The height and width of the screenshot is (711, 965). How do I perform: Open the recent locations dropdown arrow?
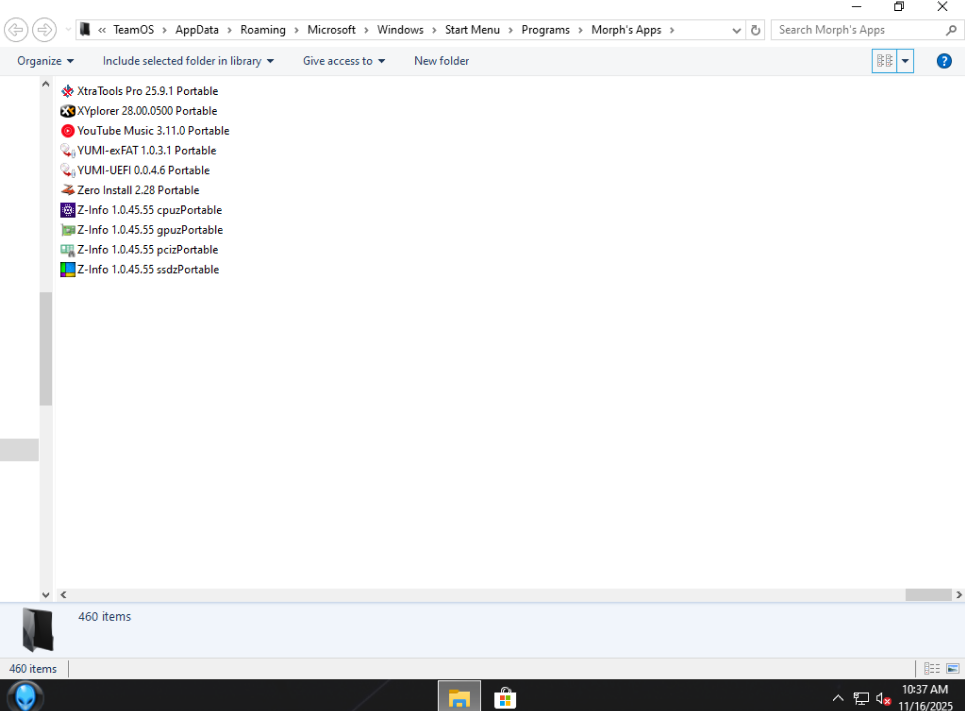[68, 30]
